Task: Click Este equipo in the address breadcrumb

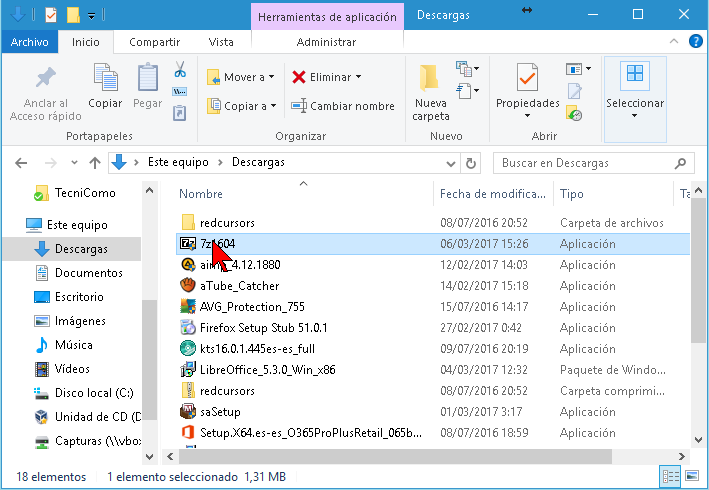Action: [x=178, y=162]
